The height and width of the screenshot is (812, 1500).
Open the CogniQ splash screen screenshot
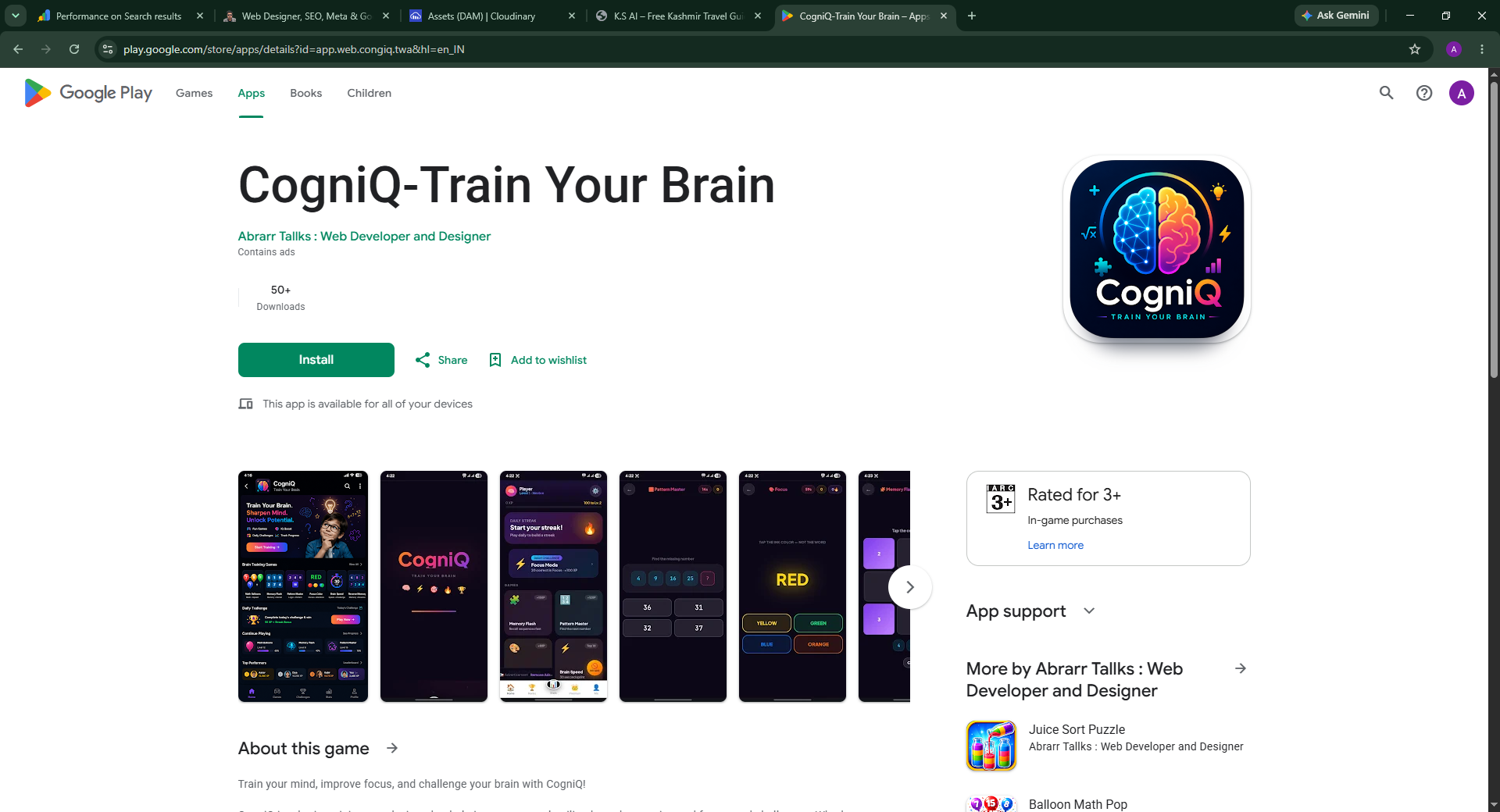(434, 586)
